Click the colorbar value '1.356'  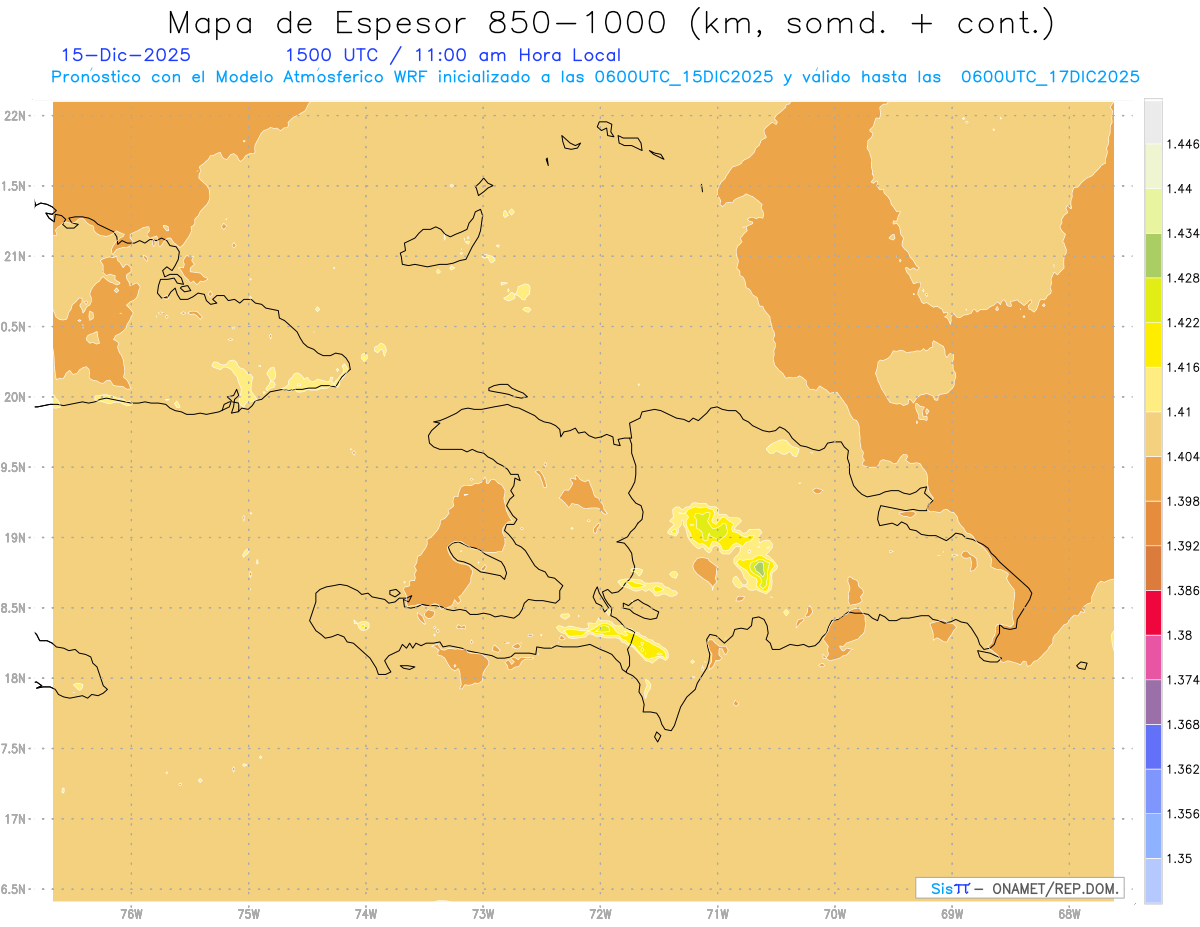pyautogui.click(x=1185, y=814)
